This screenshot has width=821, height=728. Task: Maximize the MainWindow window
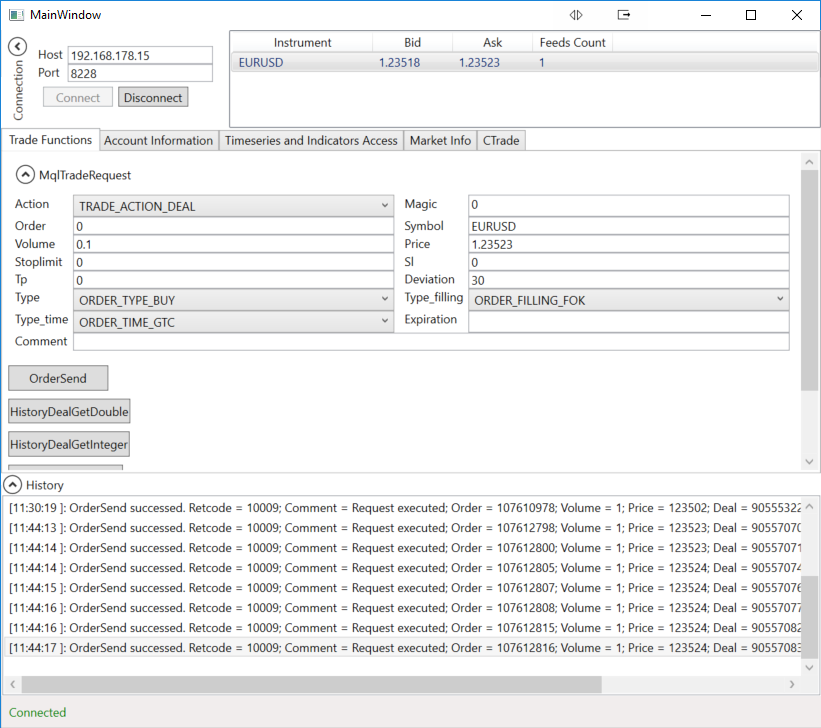751,15
